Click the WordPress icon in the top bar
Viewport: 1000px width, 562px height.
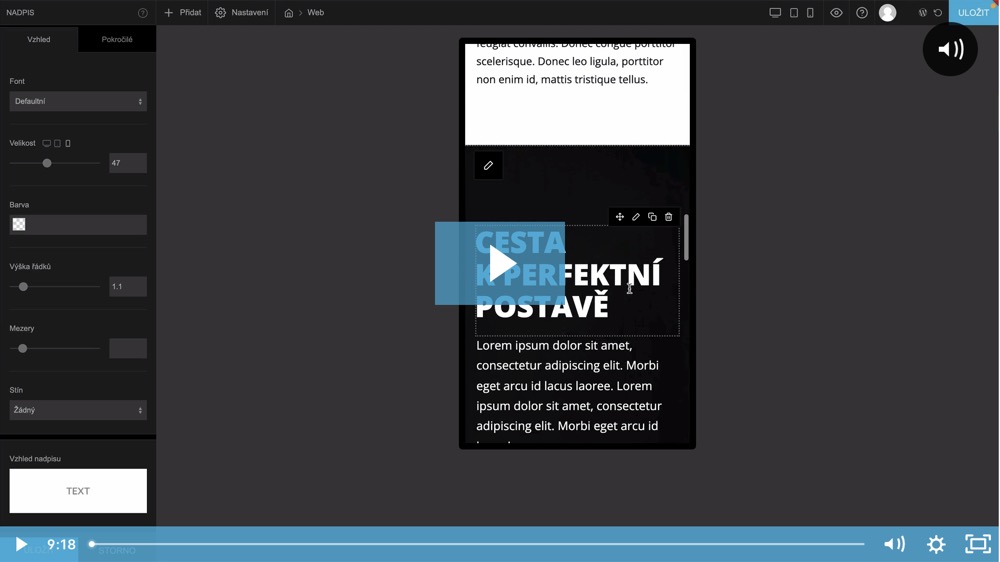click(x=922, y=13)
